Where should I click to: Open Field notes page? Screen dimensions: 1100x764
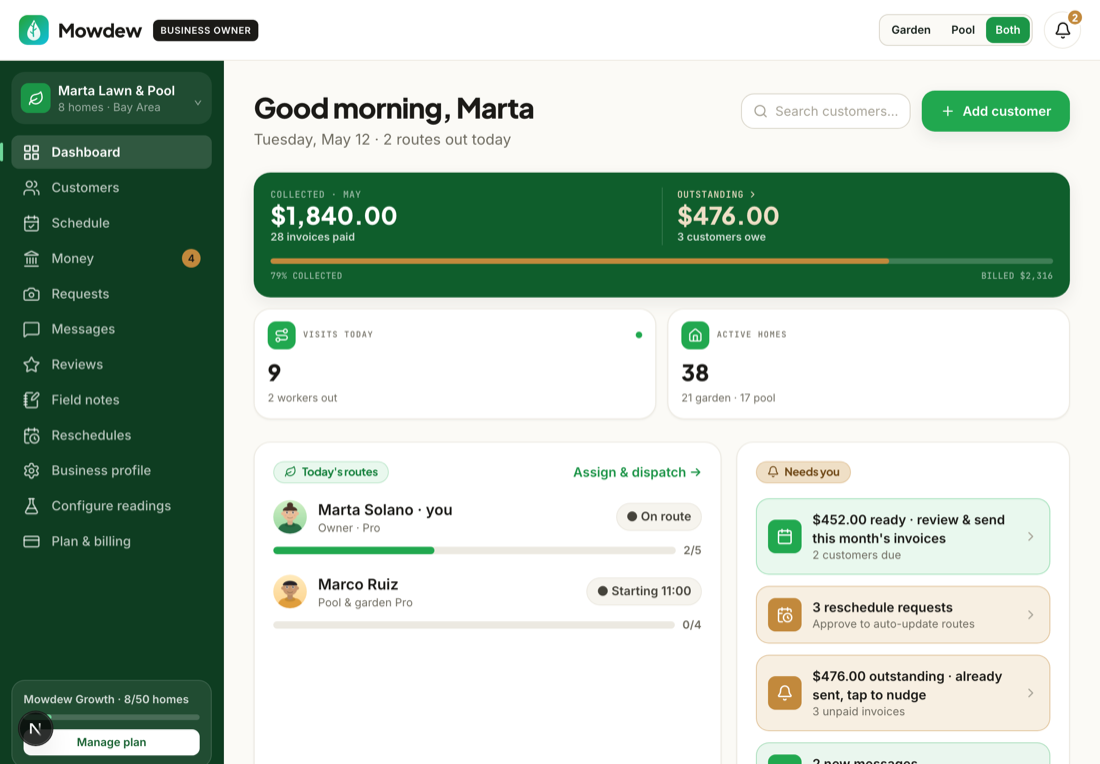click(x=112, y=400)
